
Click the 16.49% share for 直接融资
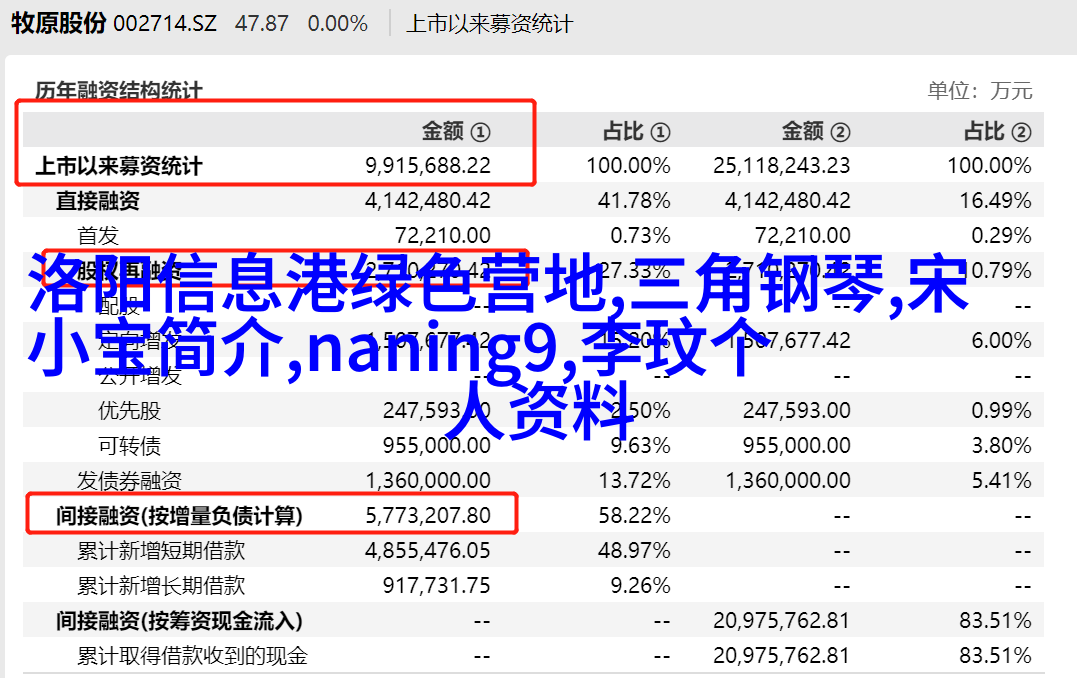tap(995, 201)
